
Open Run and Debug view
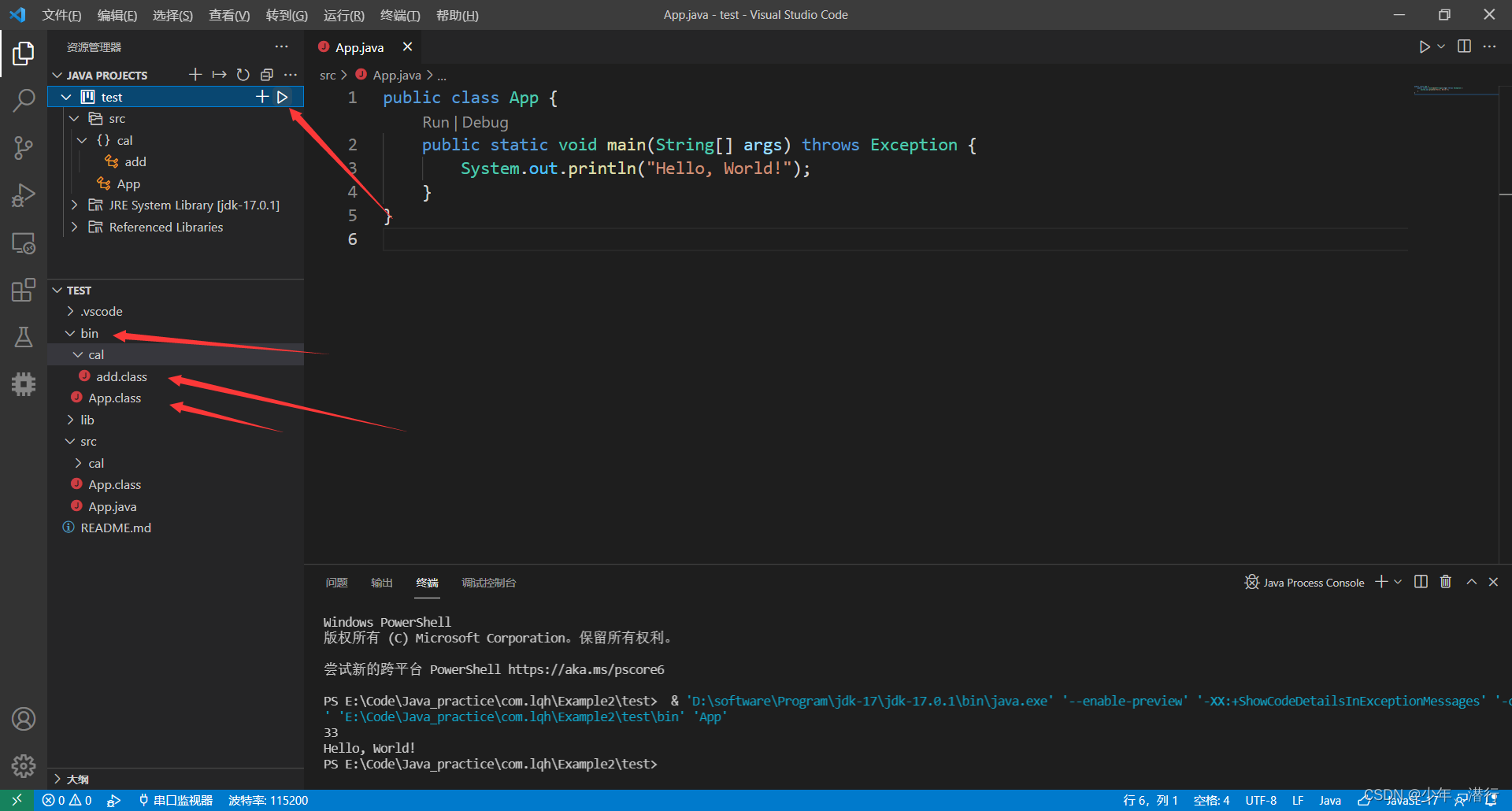[24, 195]
